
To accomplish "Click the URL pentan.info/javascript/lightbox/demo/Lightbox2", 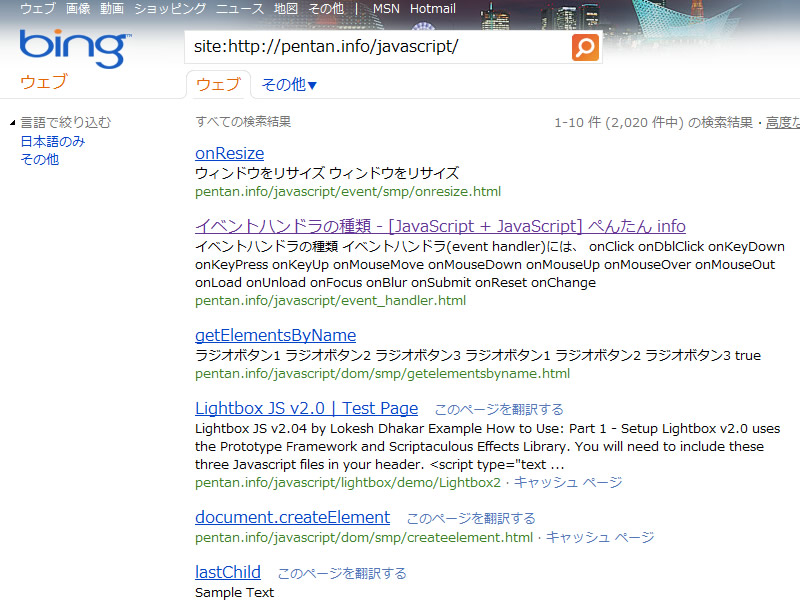I will [348, 482].
